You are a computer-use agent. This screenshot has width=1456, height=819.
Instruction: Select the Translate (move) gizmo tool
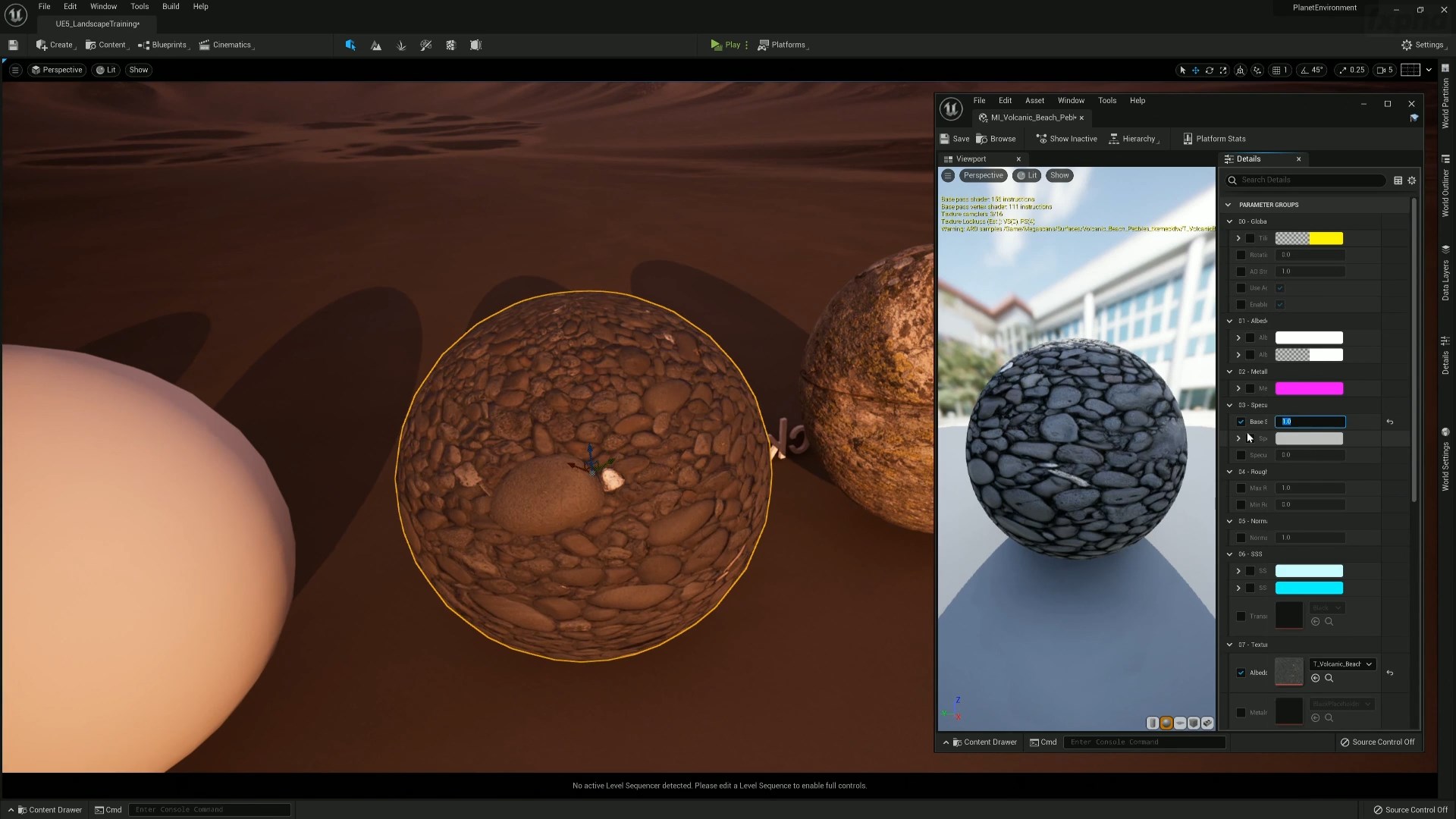click(x=1196, y=70)
